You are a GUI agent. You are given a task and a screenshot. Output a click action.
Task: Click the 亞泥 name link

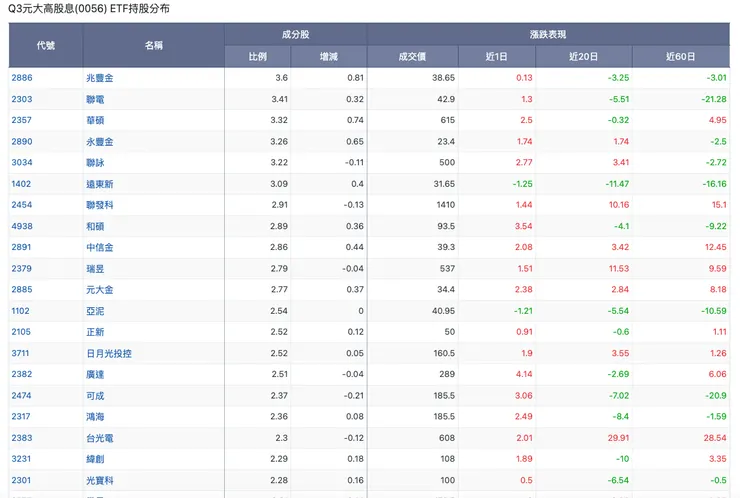point(95,311)
